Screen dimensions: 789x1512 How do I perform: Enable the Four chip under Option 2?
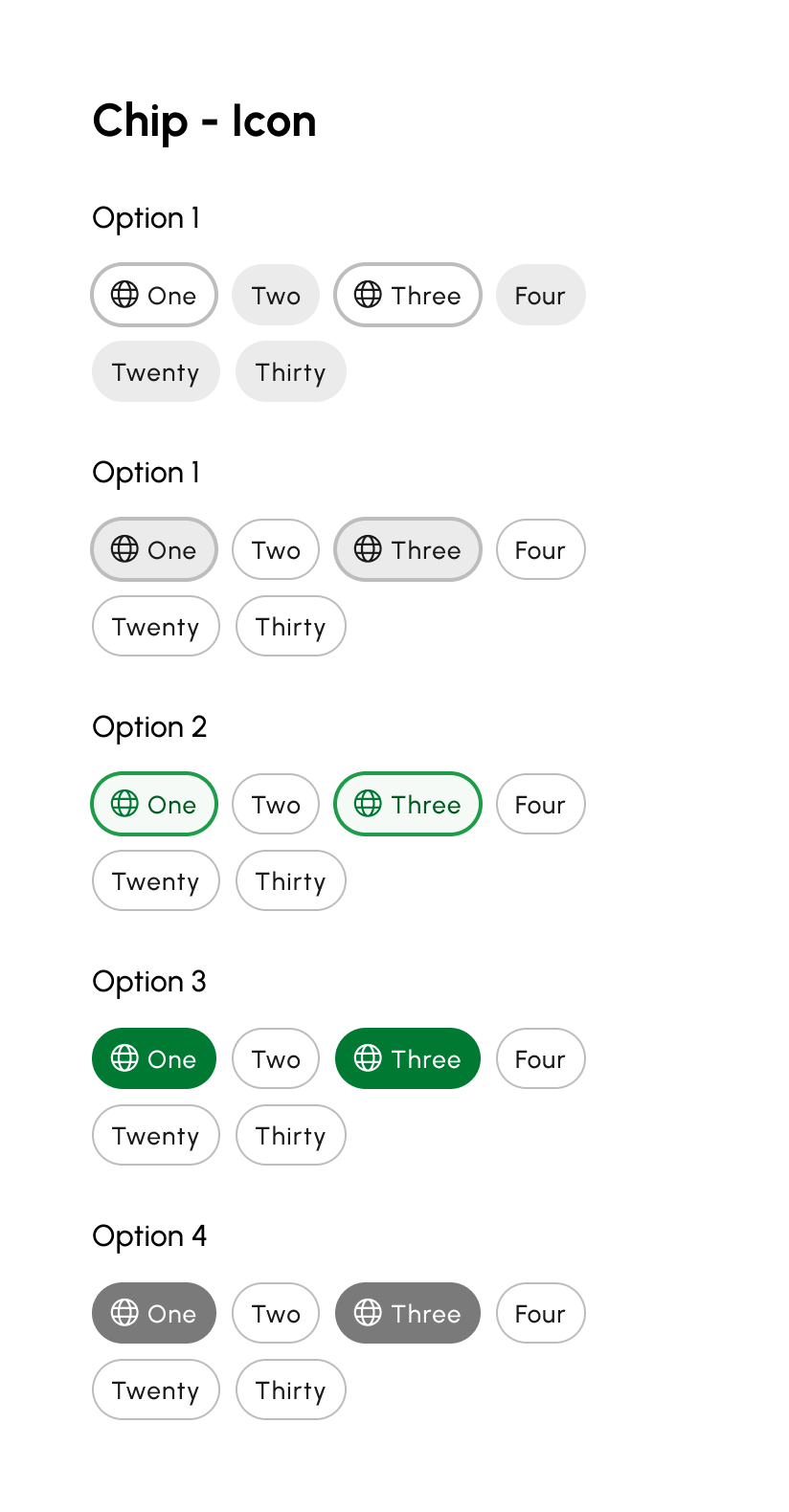pyautogui.click(x=540, y=804)
